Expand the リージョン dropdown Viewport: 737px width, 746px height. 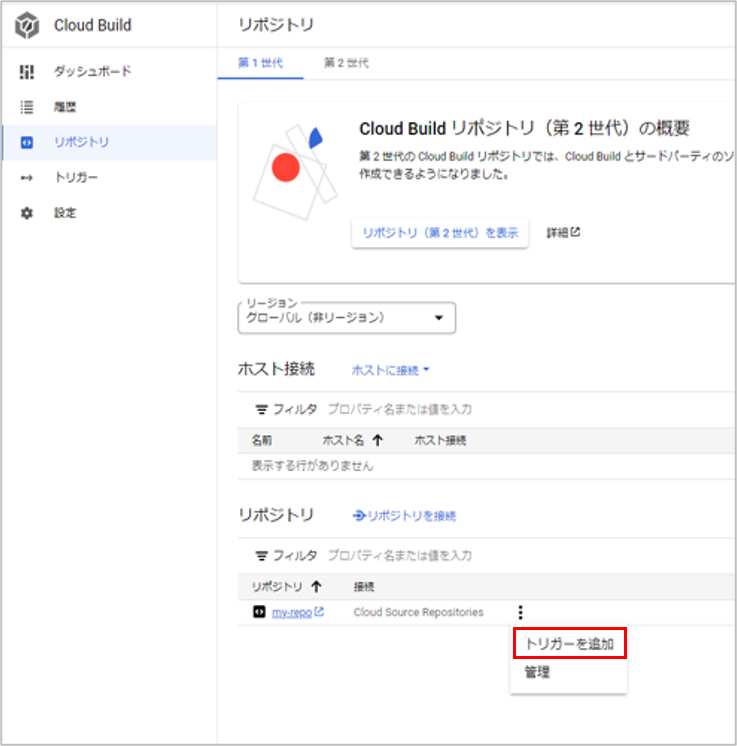(x=346, y=318)
